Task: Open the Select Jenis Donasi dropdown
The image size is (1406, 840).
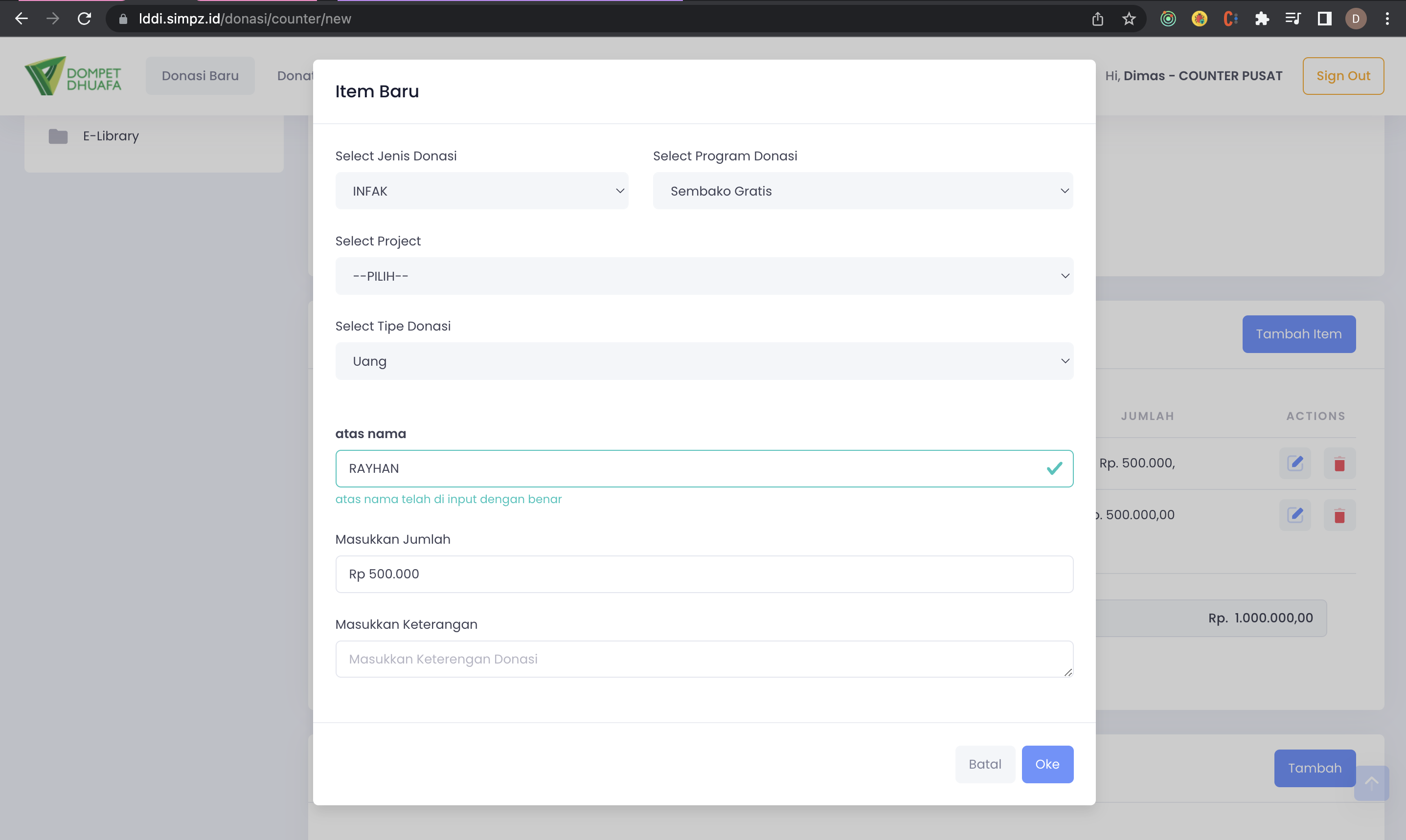Action: coord(481,191)
